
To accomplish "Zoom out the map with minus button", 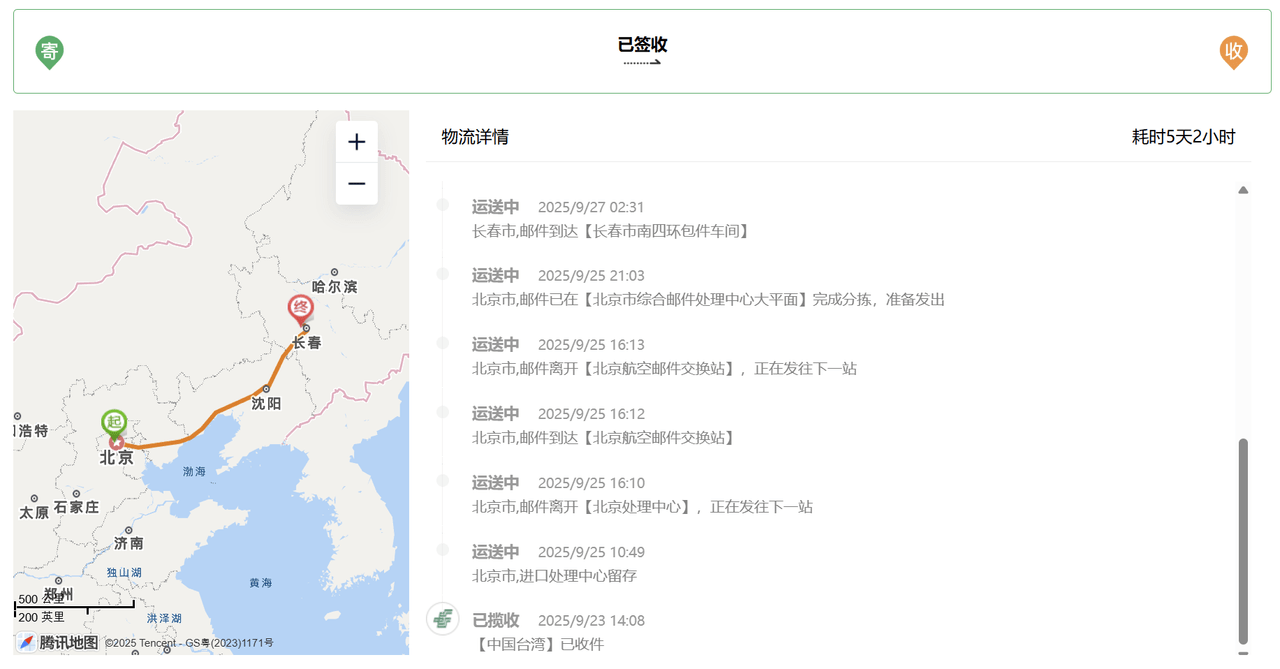I will coord(356,184).
